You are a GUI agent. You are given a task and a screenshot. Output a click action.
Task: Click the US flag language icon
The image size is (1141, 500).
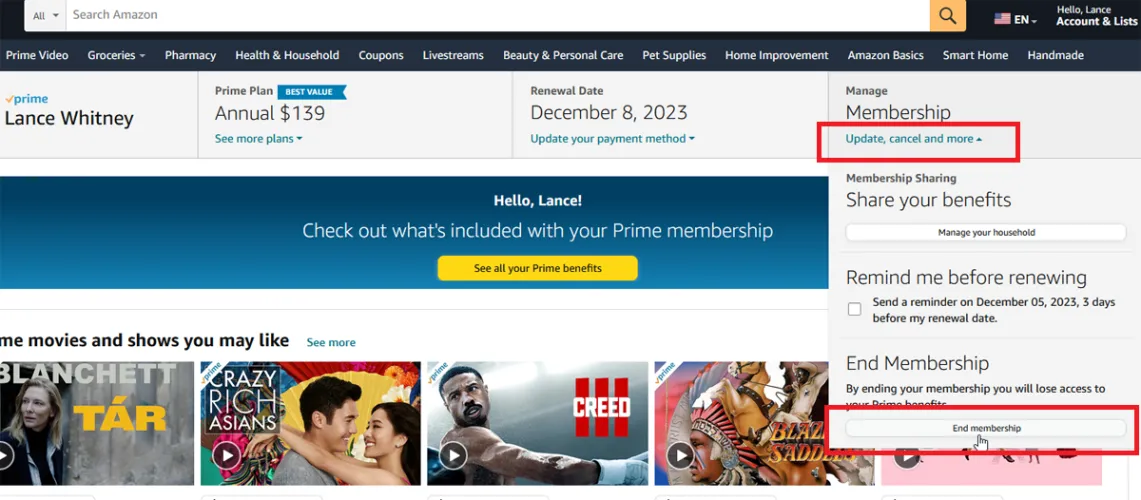pos(1002,19)
